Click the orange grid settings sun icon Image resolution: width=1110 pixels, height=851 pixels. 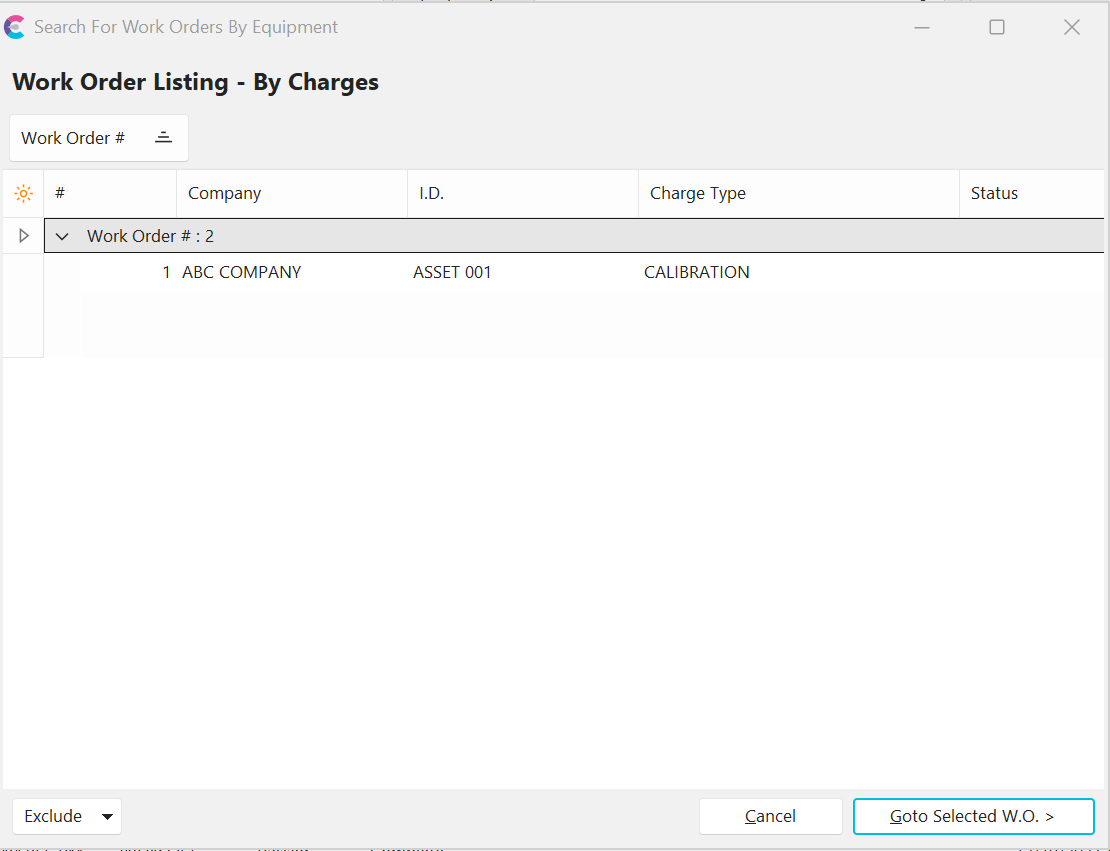(23, 193)
